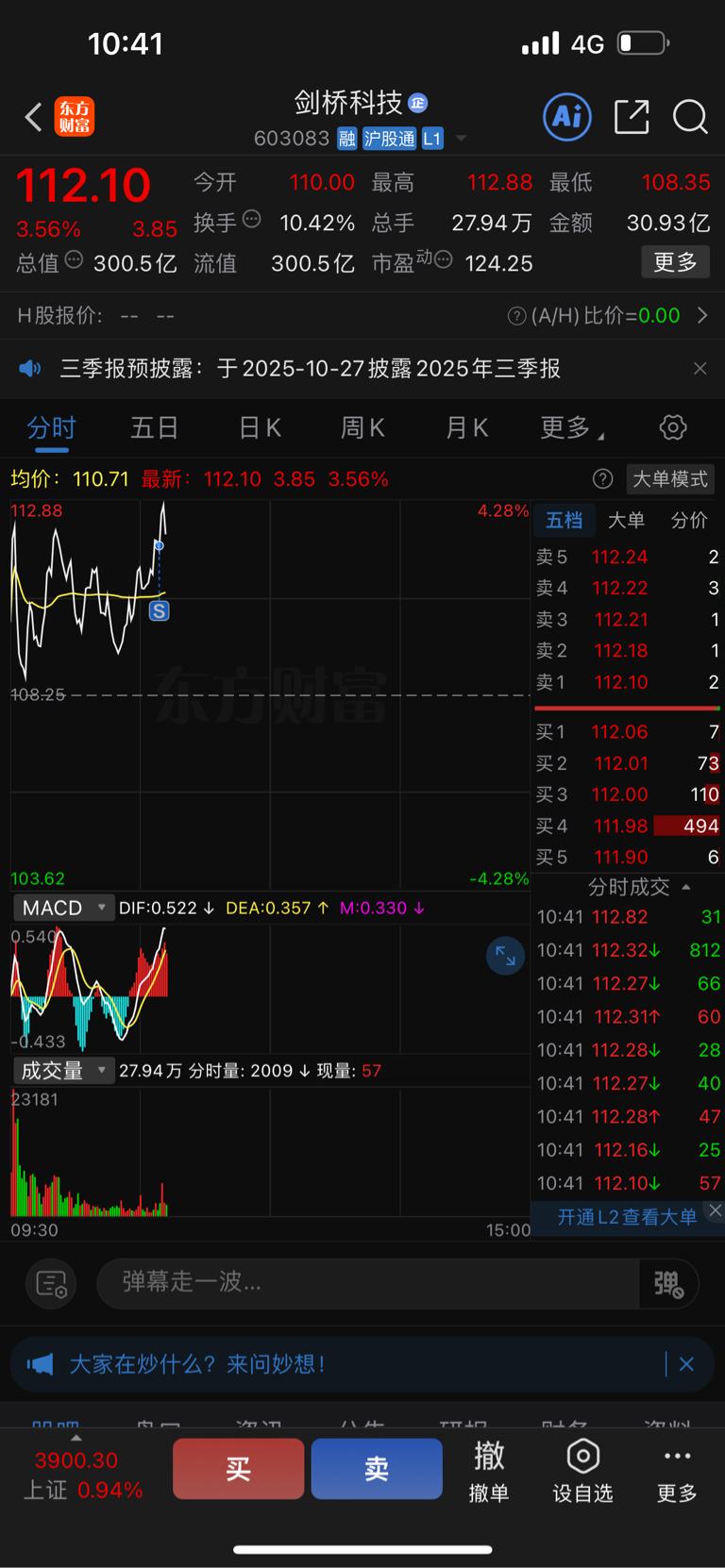Tap the blue 卖 sell button

pos(377,1469)
